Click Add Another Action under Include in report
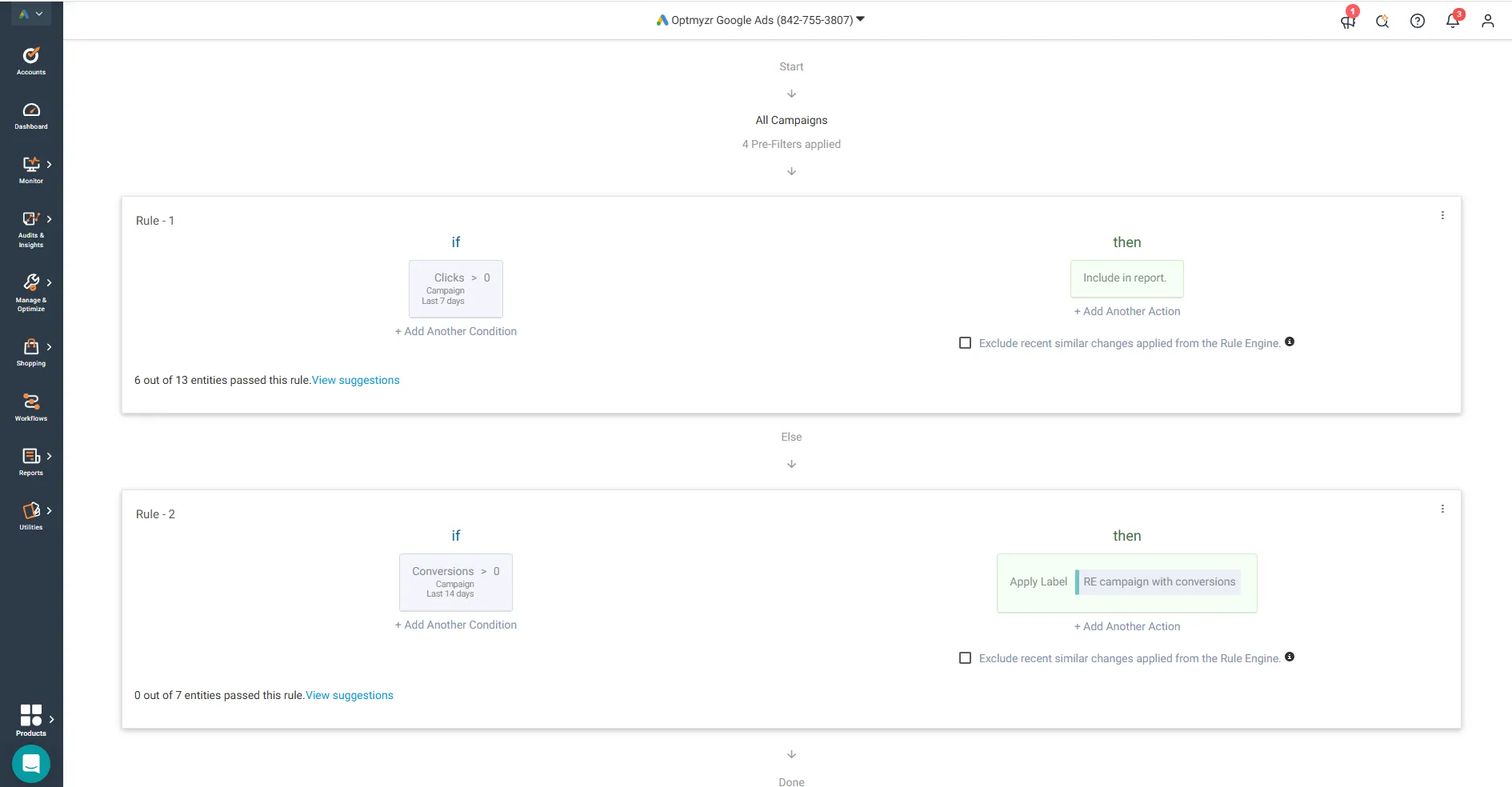This screenshot has width=1512, height=787. pos(1126,311)
